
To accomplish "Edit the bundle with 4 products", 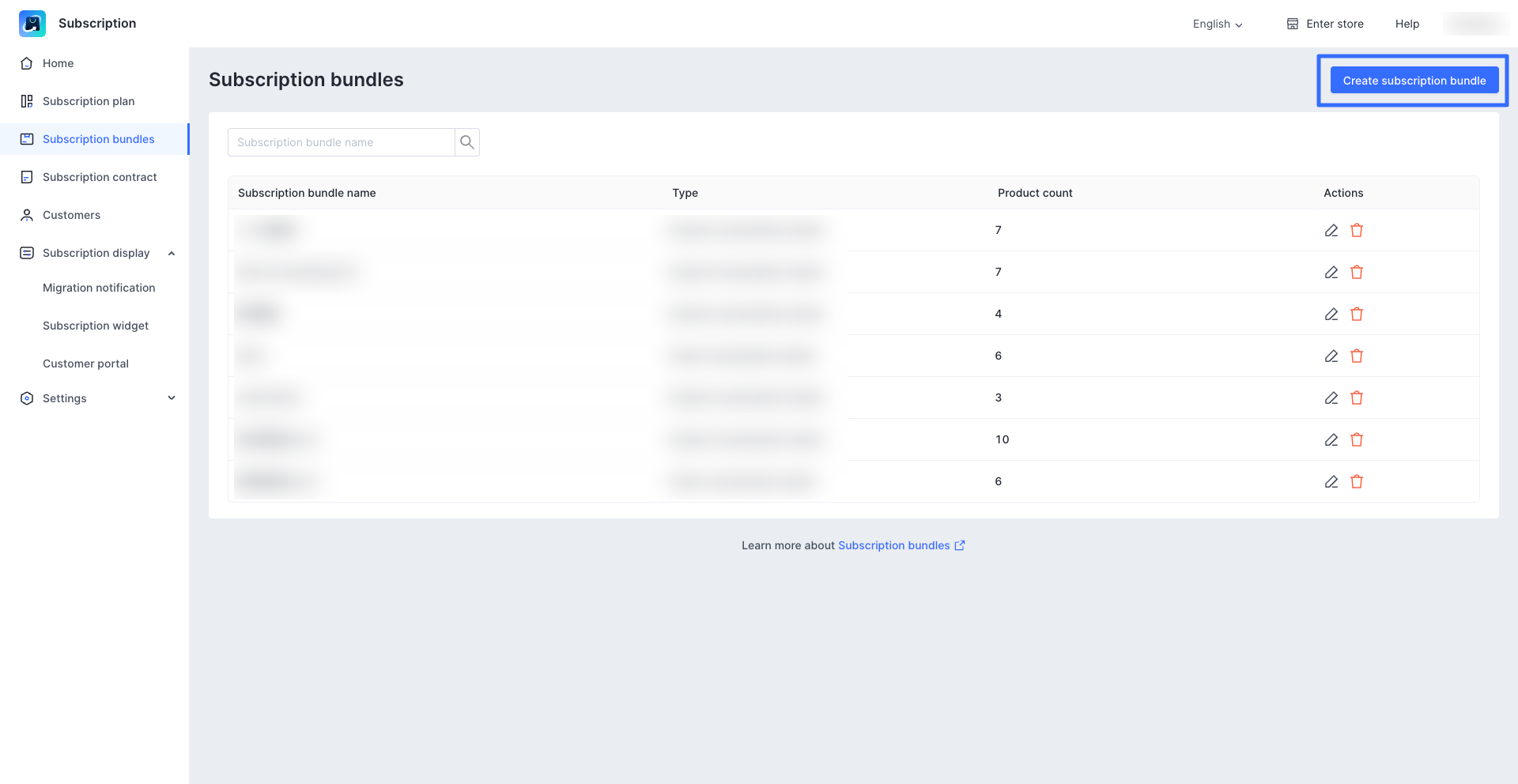I will click(1331, 315).
